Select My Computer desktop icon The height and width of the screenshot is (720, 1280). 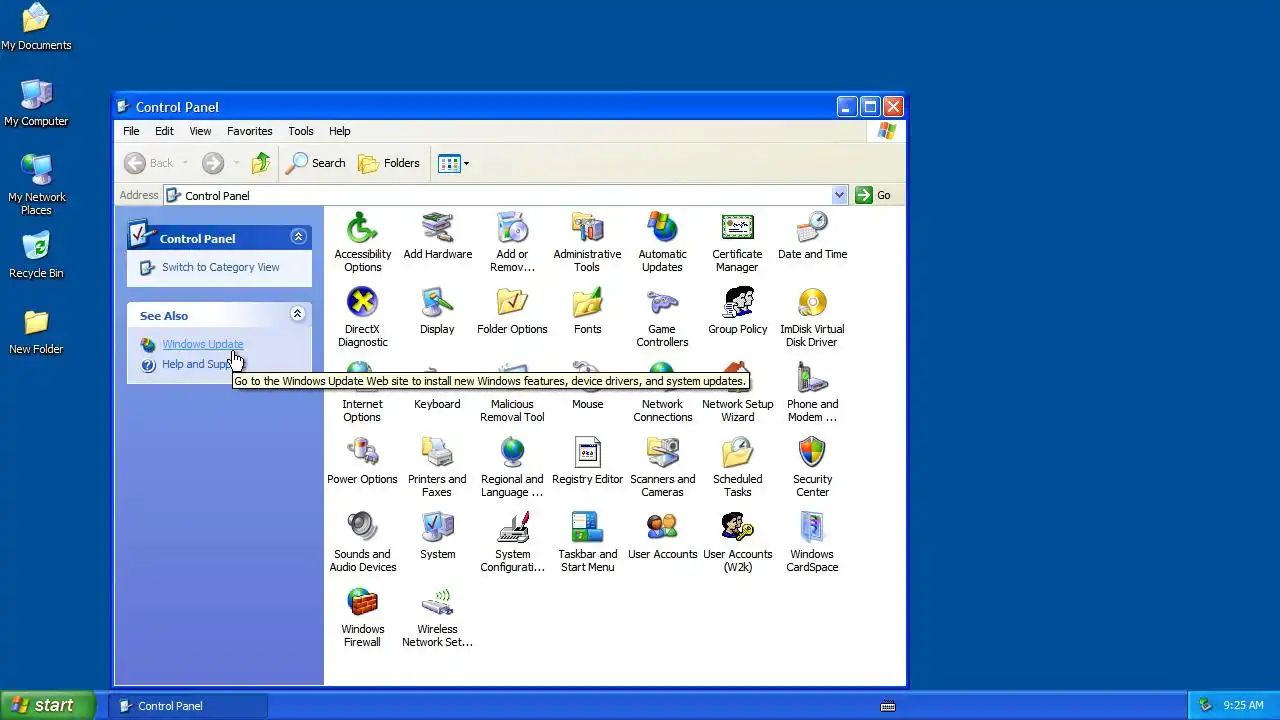(36, 103)
